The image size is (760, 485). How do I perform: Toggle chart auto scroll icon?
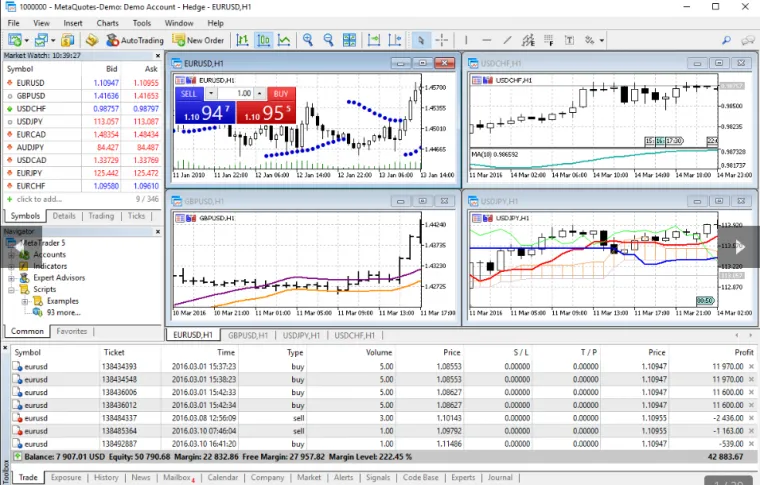(x=374, y=40)
